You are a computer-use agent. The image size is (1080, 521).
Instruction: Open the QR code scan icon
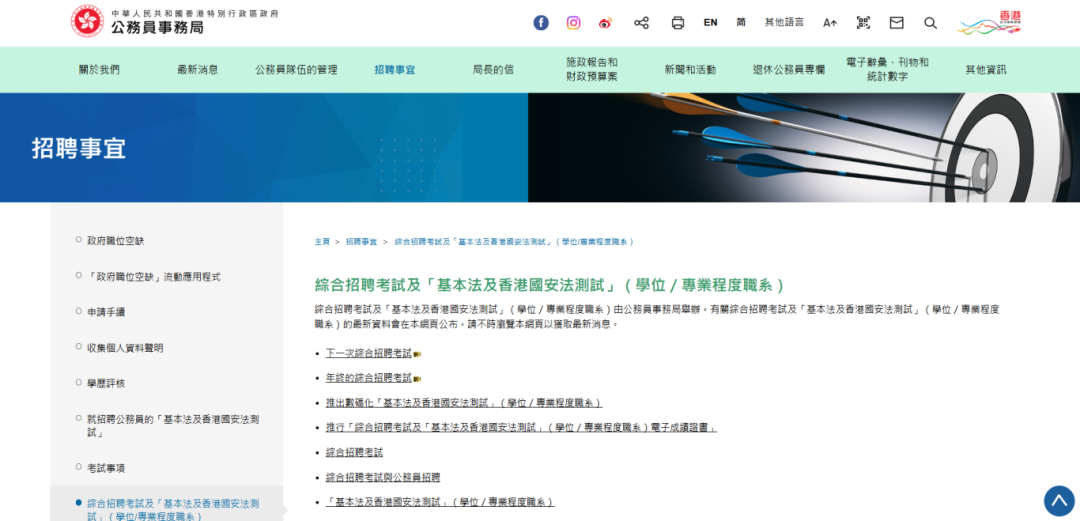pos(863,22)
